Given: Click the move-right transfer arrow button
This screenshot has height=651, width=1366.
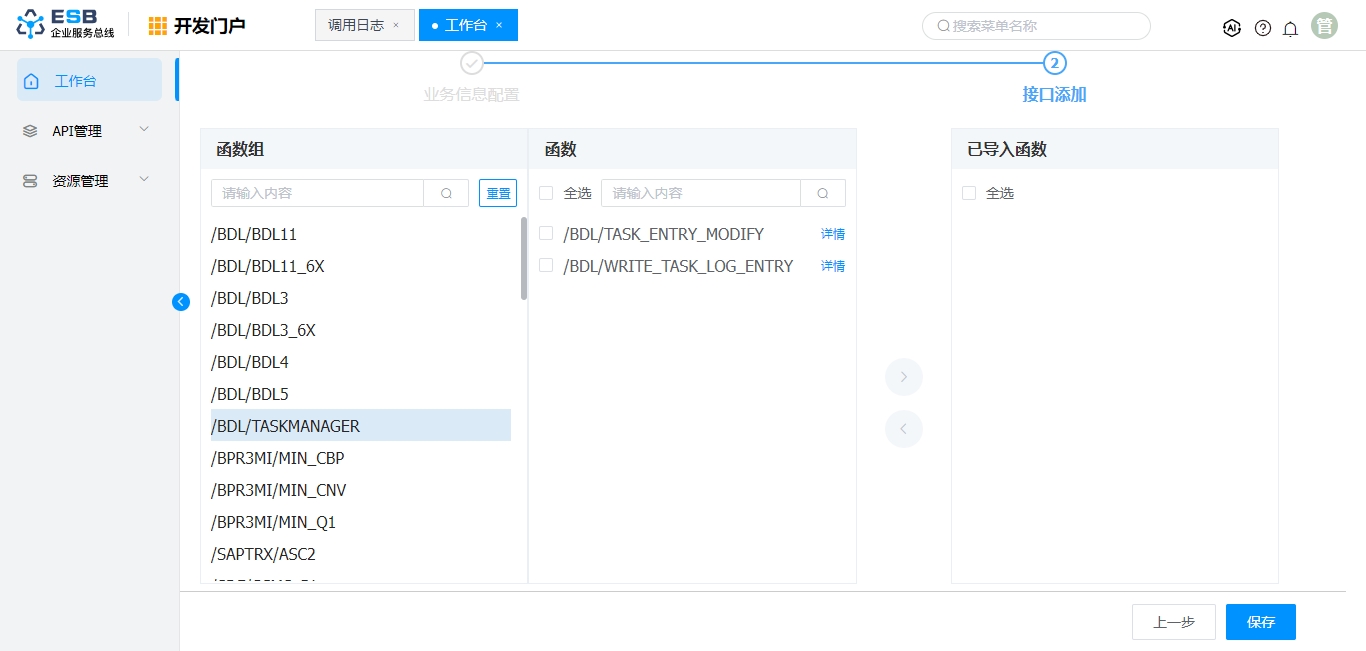Looking at the screenshot, I should [903, 377].
